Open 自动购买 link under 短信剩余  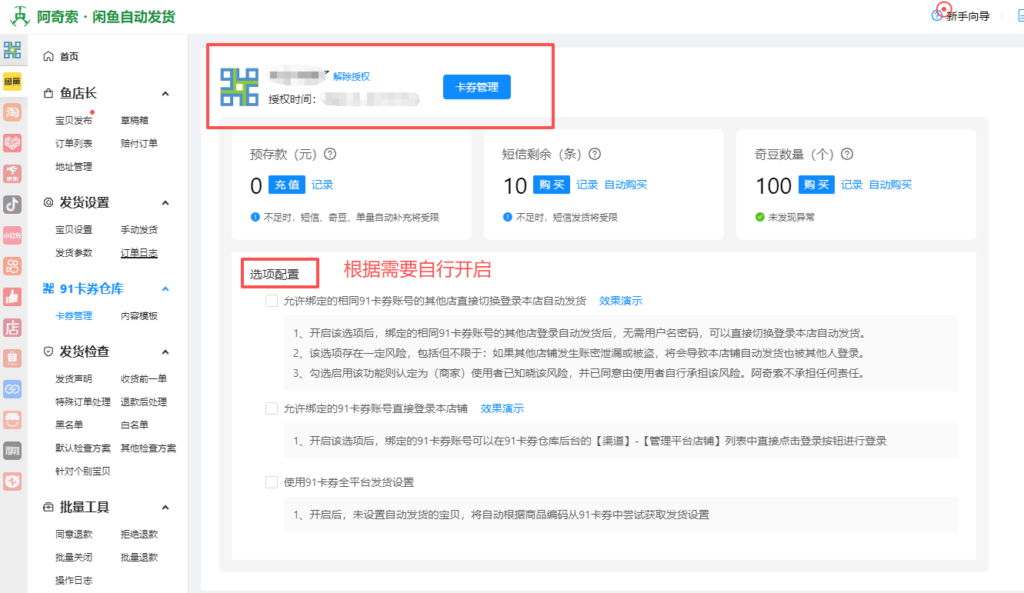point(626,185)
